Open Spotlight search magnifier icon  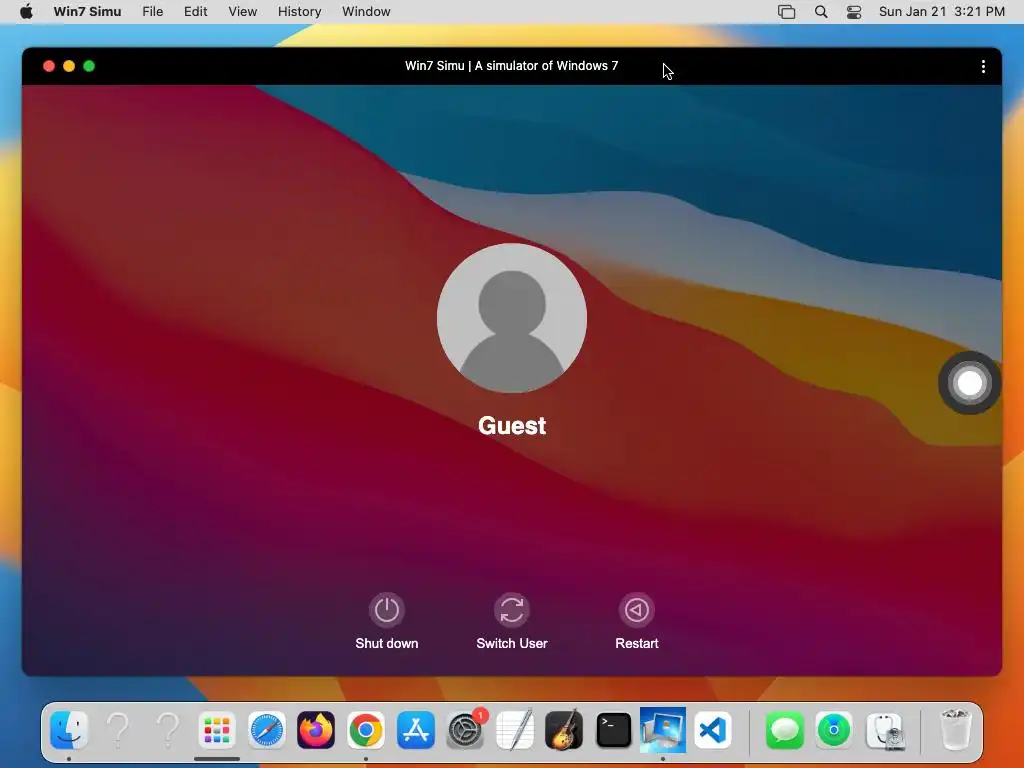(821, 12)
